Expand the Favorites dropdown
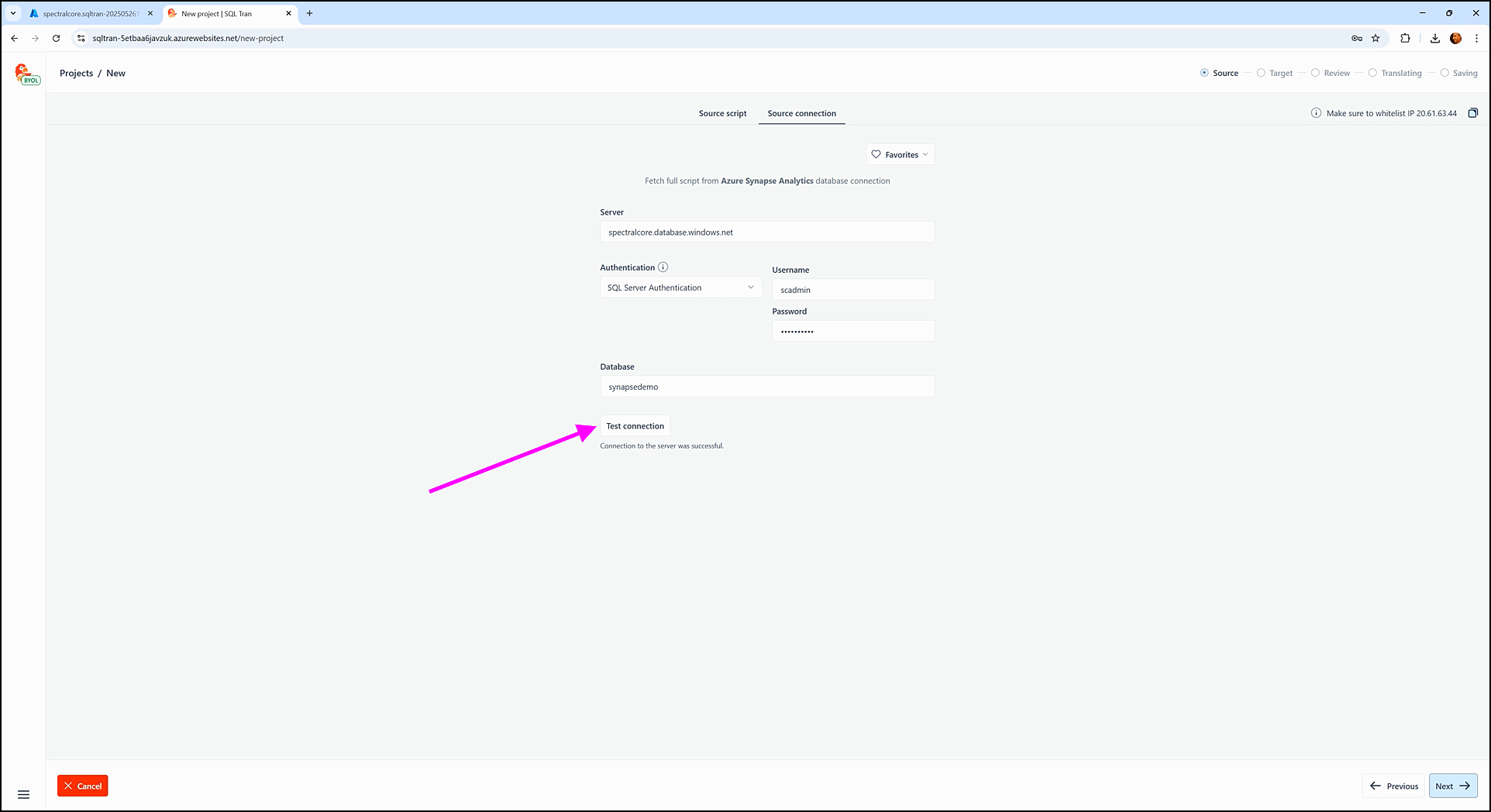The image size is (1491, 812). coord(900,155)
